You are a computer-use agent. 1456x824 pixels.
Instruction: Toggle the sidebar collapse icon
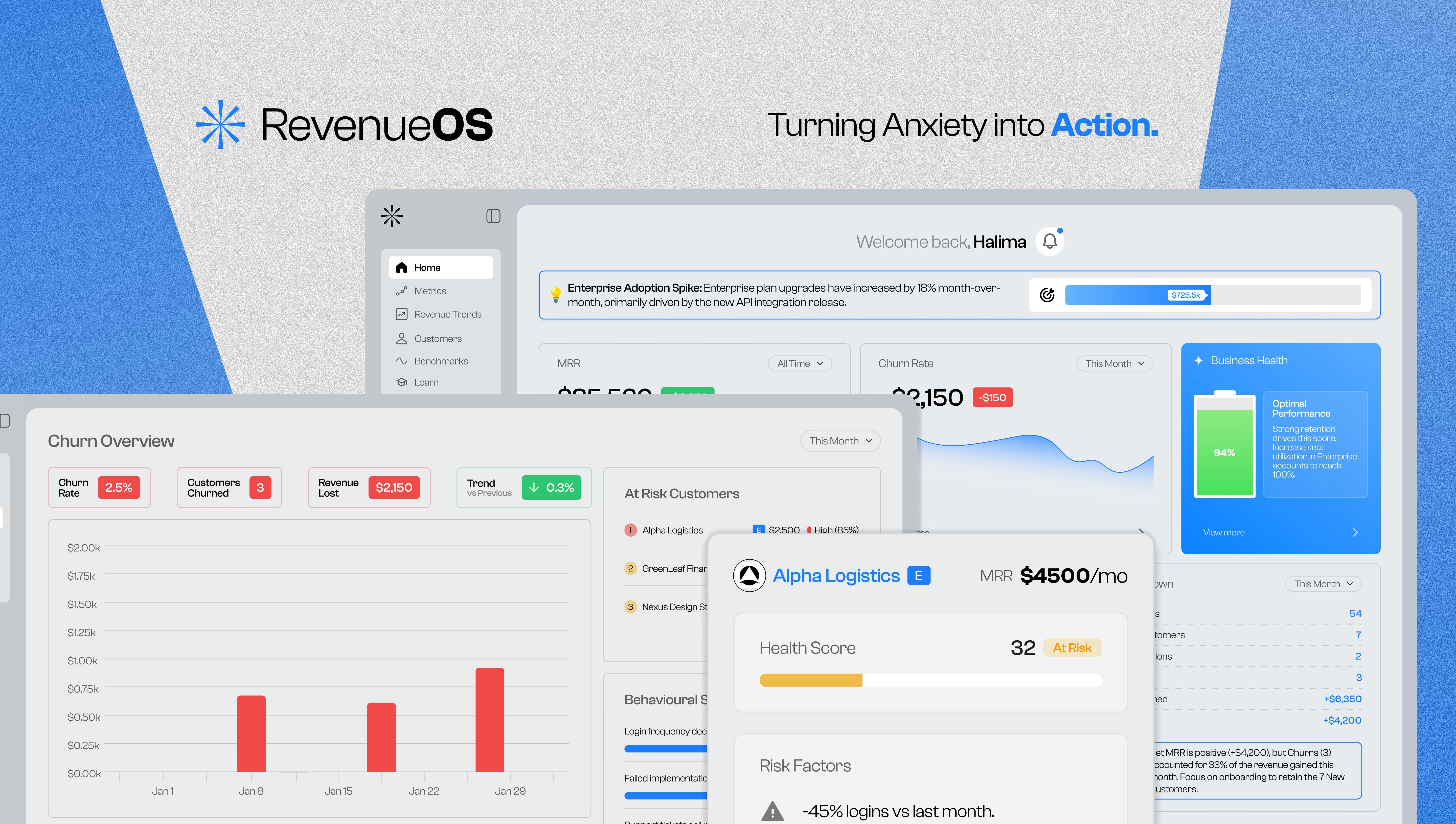coord(493,216)
